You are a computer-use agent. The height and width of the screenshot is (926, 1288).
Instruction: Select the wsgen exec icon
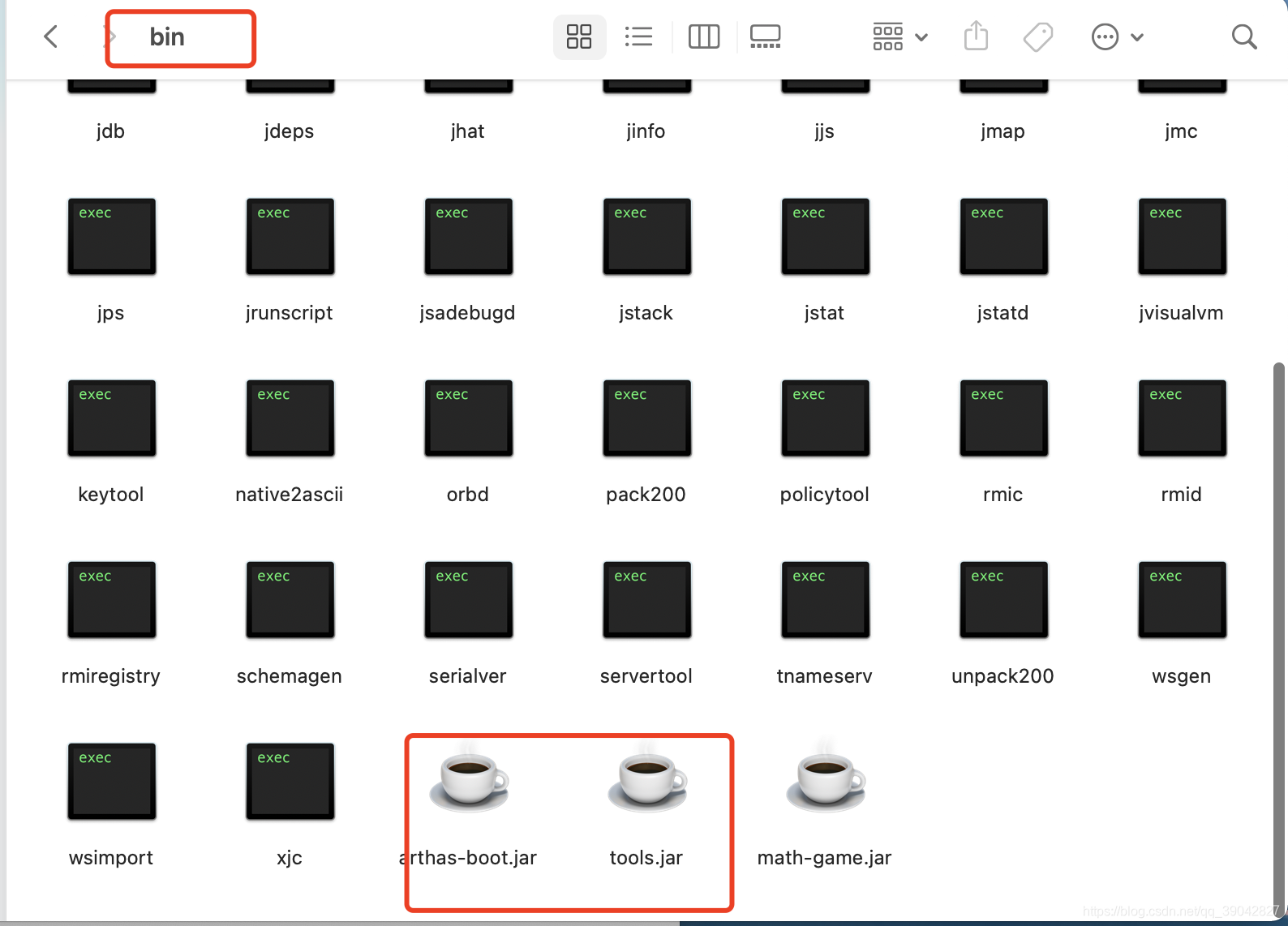1183,600
